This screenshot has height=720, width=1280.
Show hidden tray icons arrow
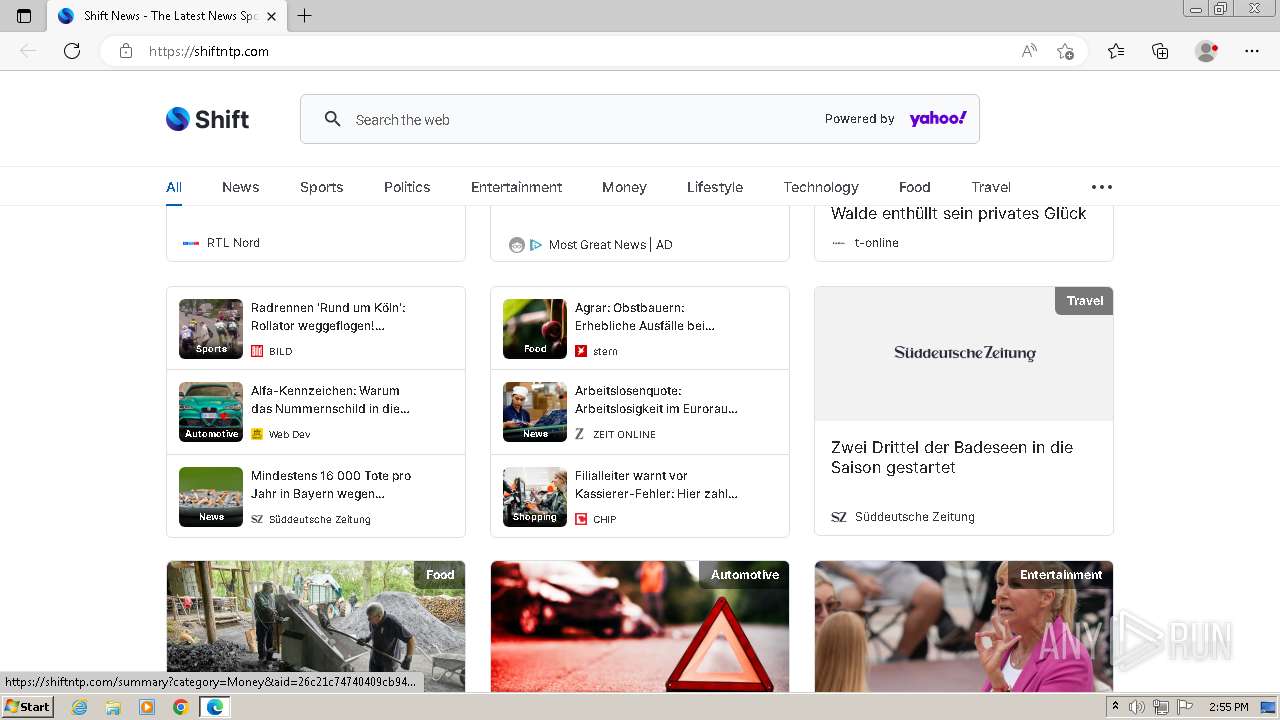[1116, 707]
